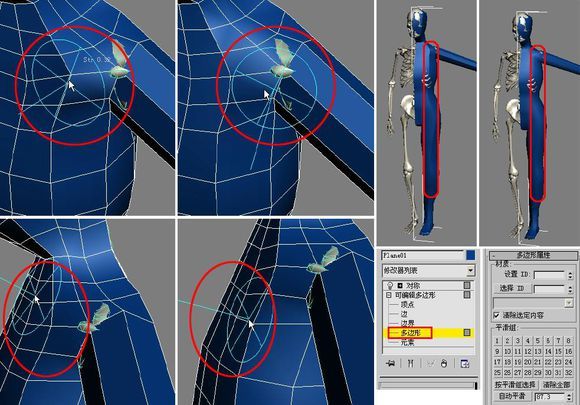Click the Plane01 object name field
The height and width of the screenshot is (405, 580).
pyautogui.click(x=422, y=255)
